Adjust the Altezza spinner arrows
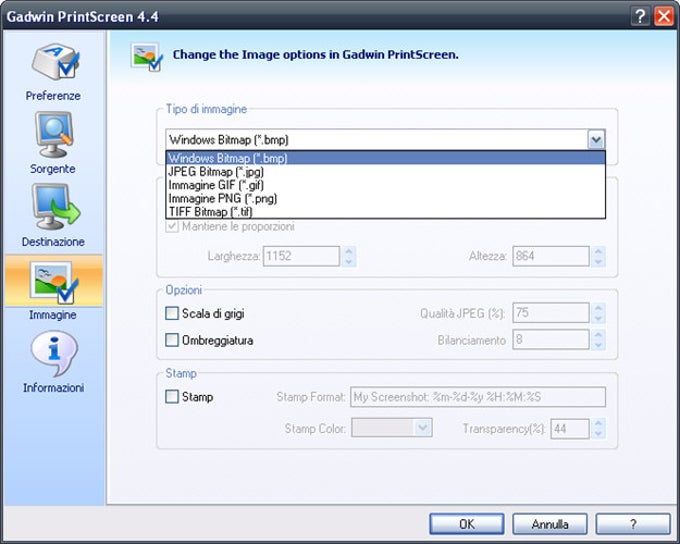 point(598,256)
